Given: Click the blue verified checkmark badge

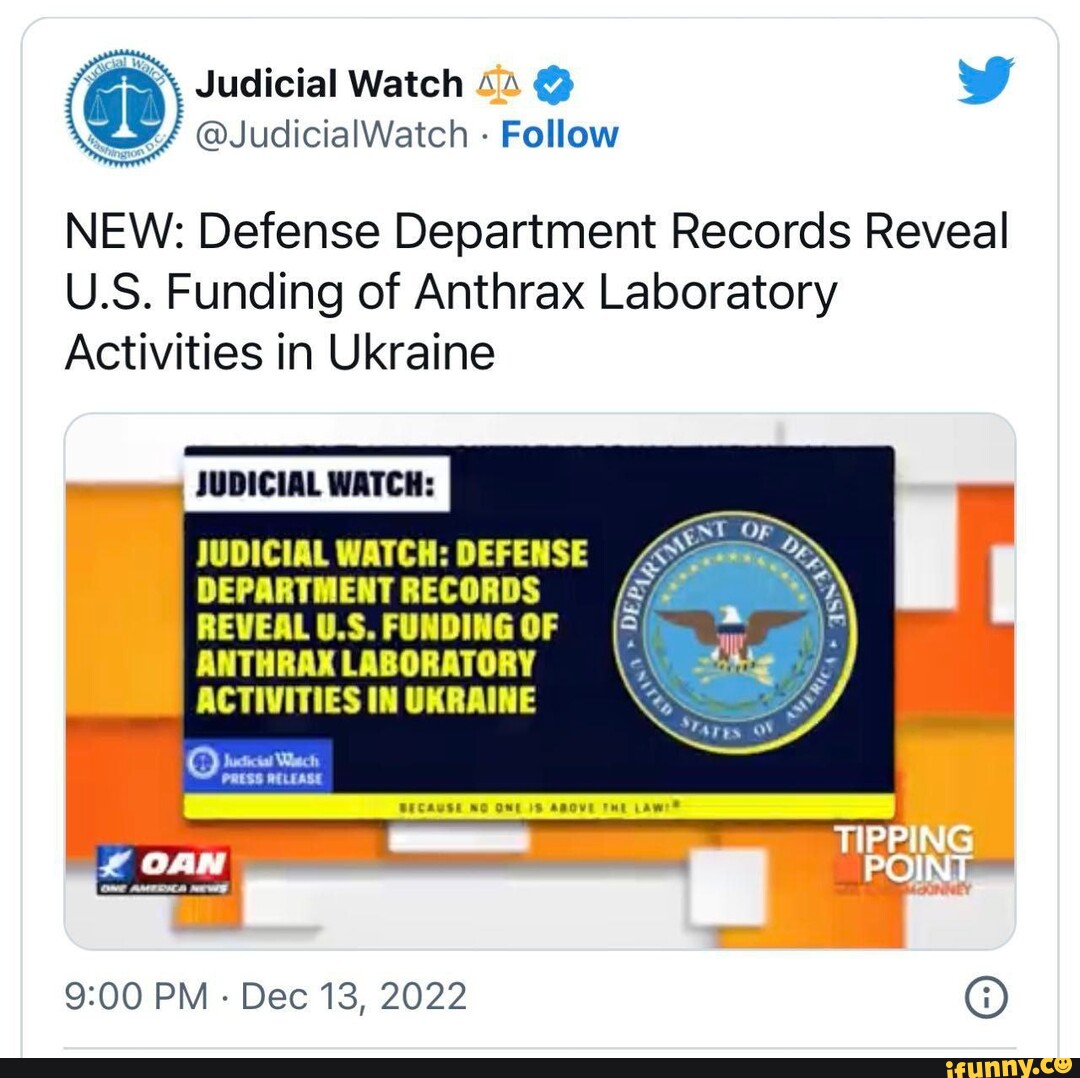Looking at the screenshot, I should coord(554,85).
